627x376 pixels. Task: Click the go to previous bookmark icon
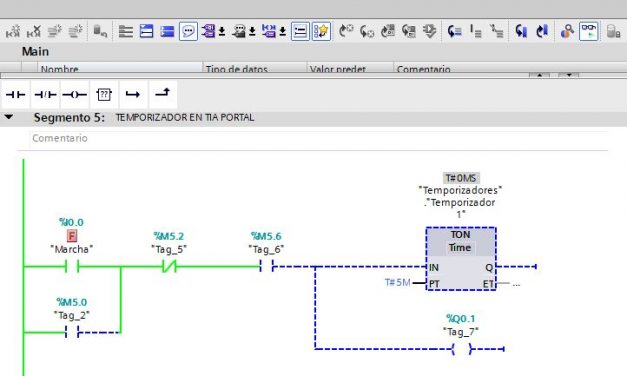(521, 31)
